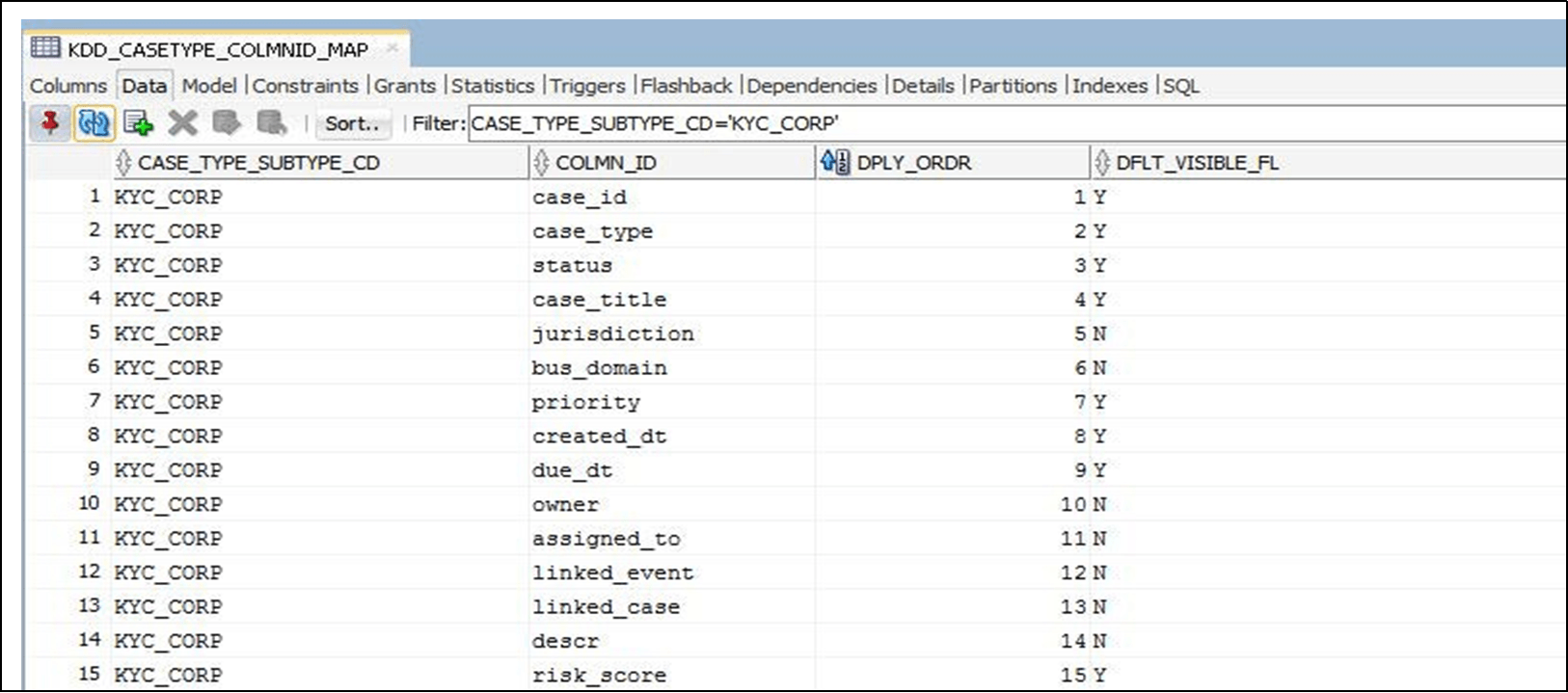Select the descr cell
Screen dimensions: 1568x693
pos(672,641)
